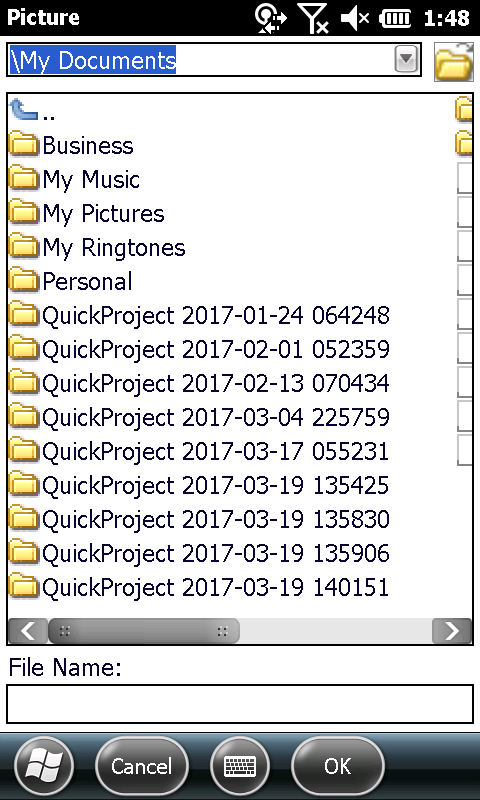This screenshot has height=800, width=480.
Task: Select QuickProject 2017-03-19 140151 folder
Action: click(x=199, y=587)
